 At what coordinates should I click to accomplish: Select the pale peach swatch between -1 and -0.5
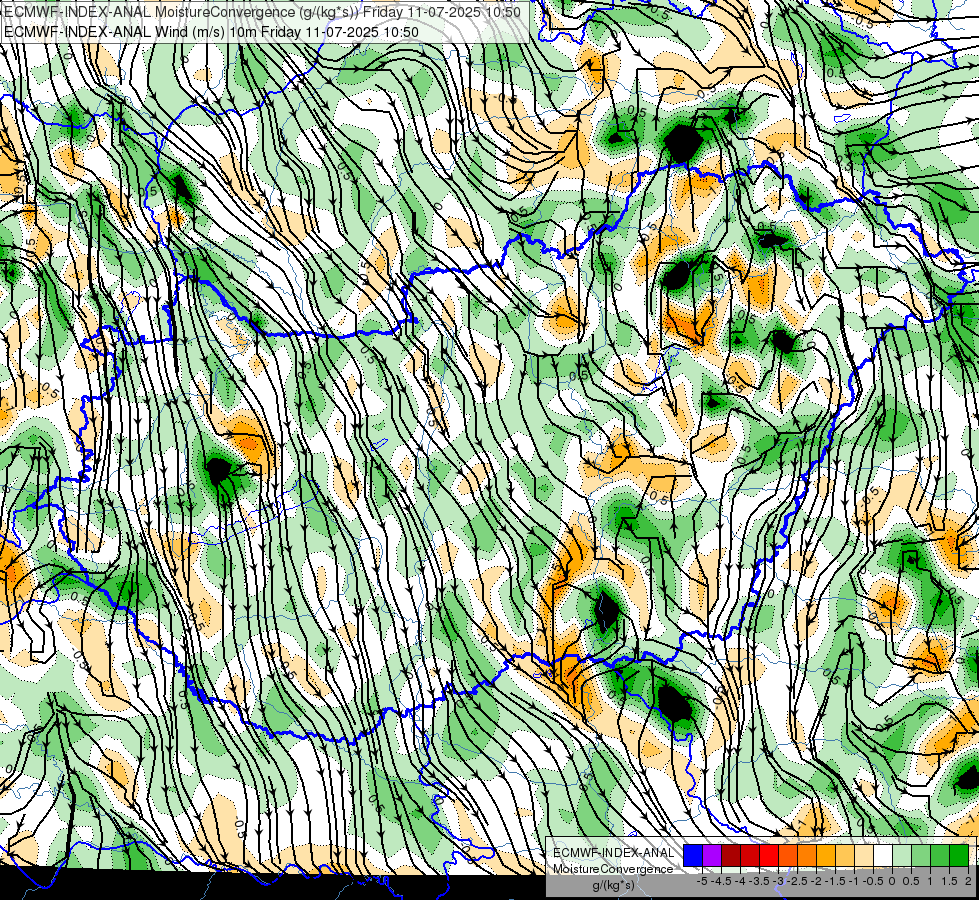coord(863,856)
